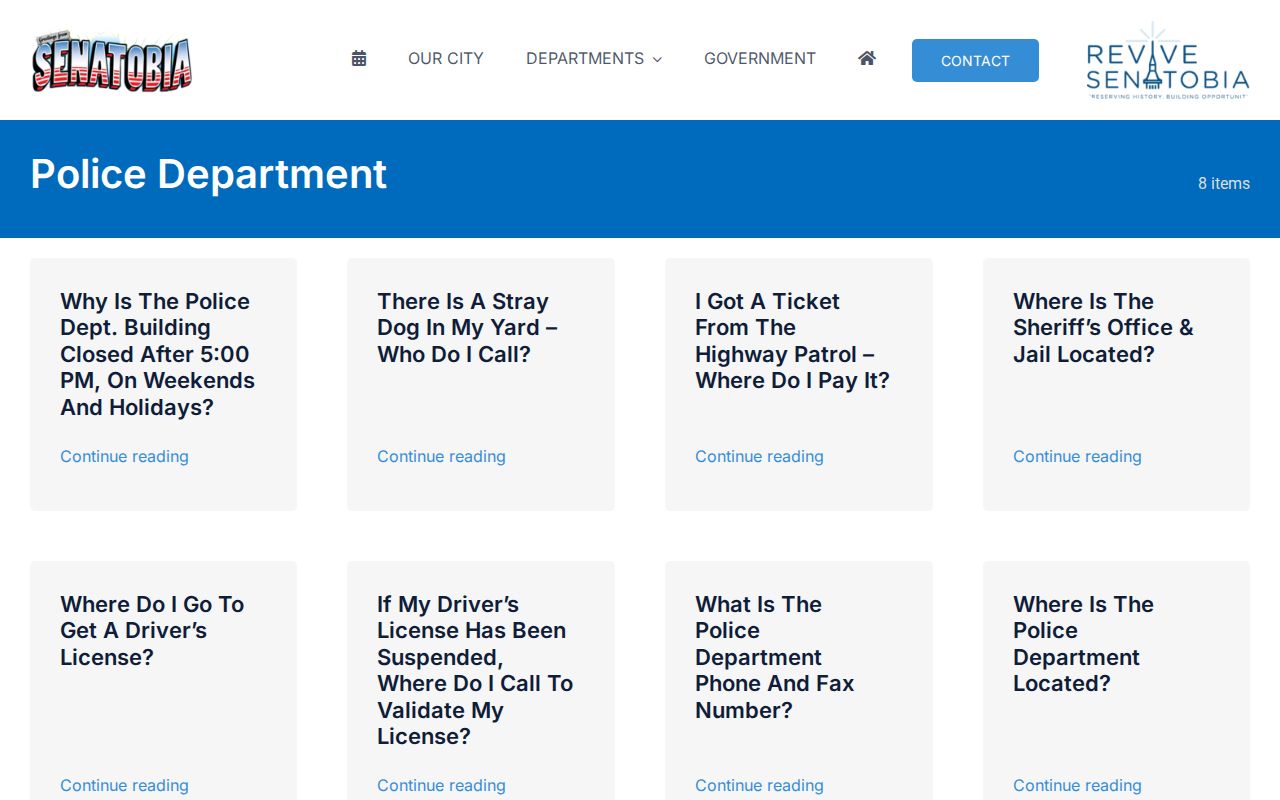Continue reading the Sheriff's Office & Jail post
This screenshot has height=800, width=1280.
[x=1077, y=457]
